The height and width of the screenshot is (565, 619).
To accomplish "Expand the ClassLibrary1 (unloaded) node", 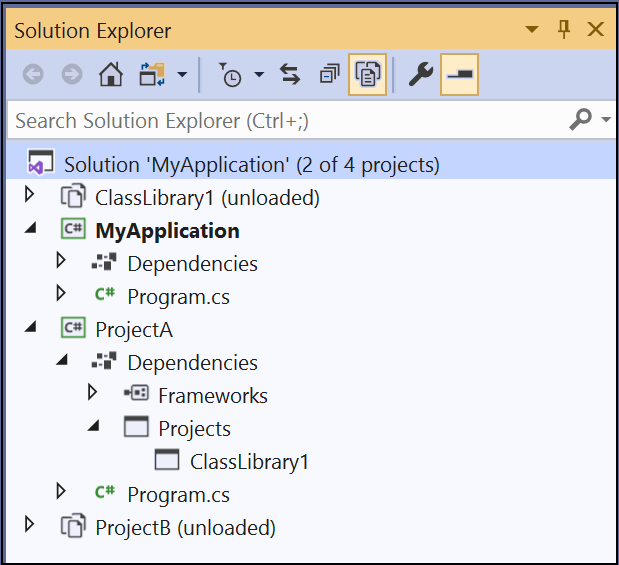I will coord(29,194).
